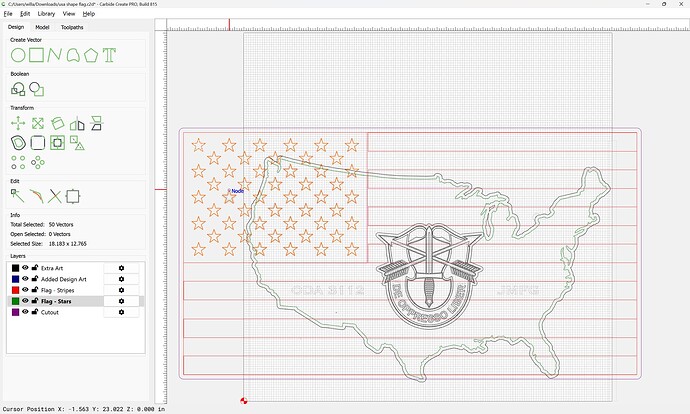Hide the Flag - Stars layer

tap(25, 300)
